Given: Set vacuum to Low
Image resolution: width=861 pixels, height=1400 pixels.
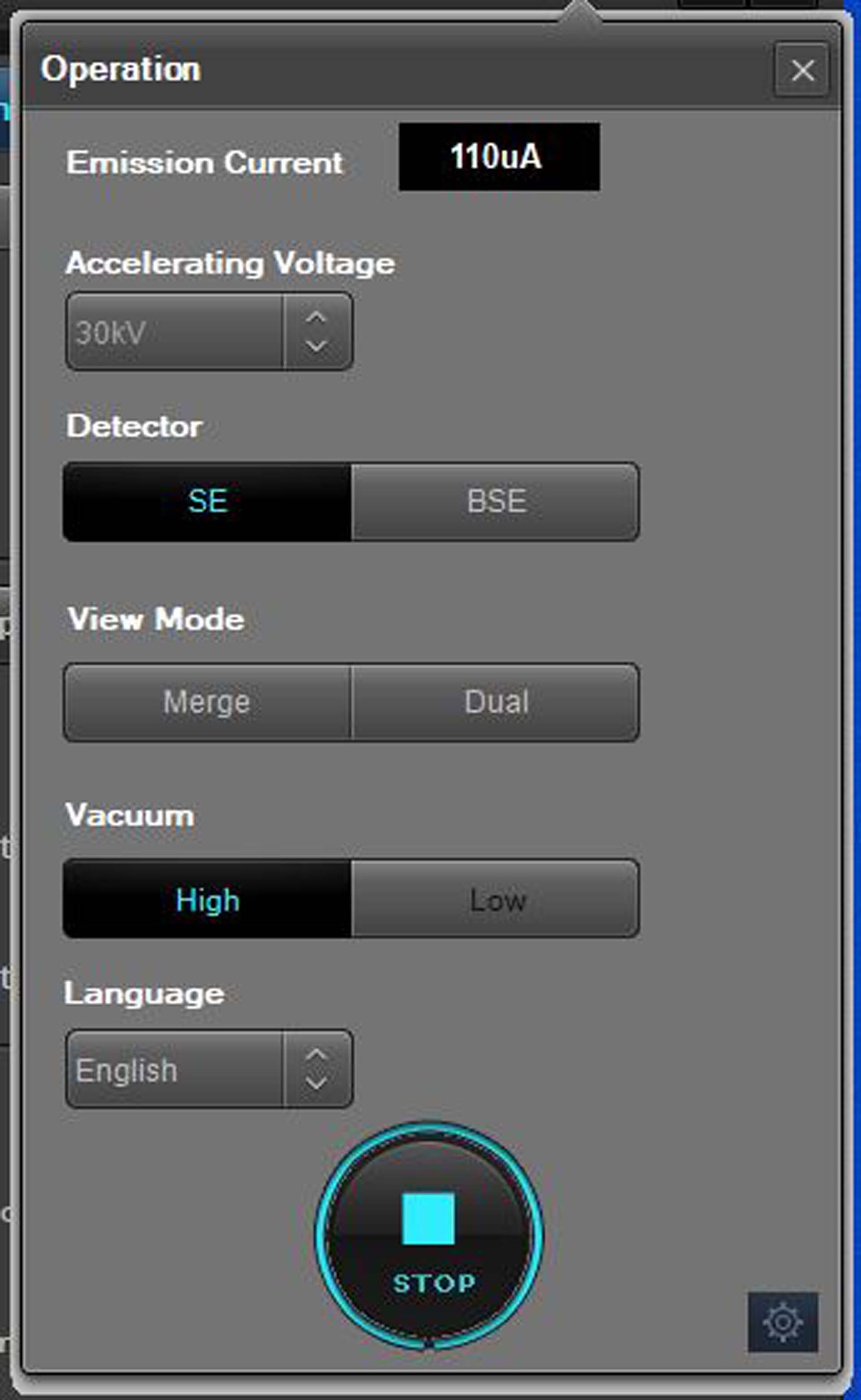Looking at the screenshot, I should point(496,899).
